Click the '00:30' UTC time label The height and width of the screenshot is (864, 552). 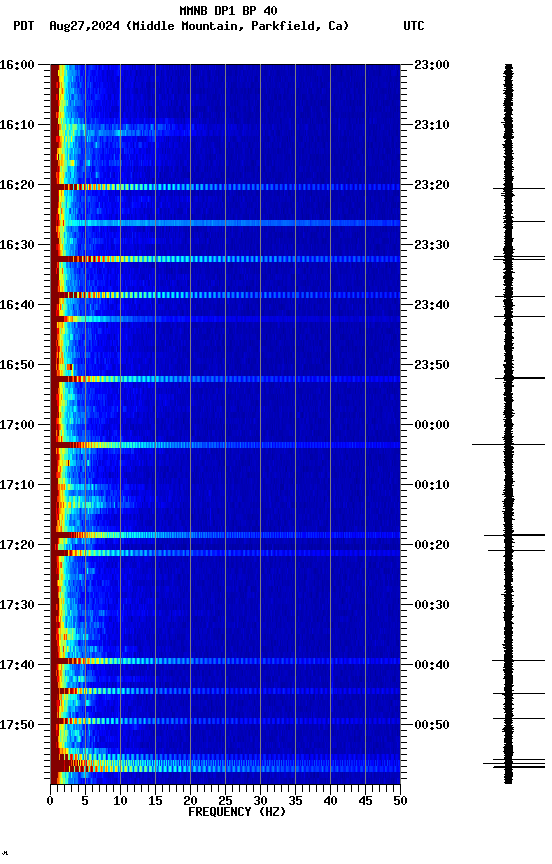coord(432,605)
